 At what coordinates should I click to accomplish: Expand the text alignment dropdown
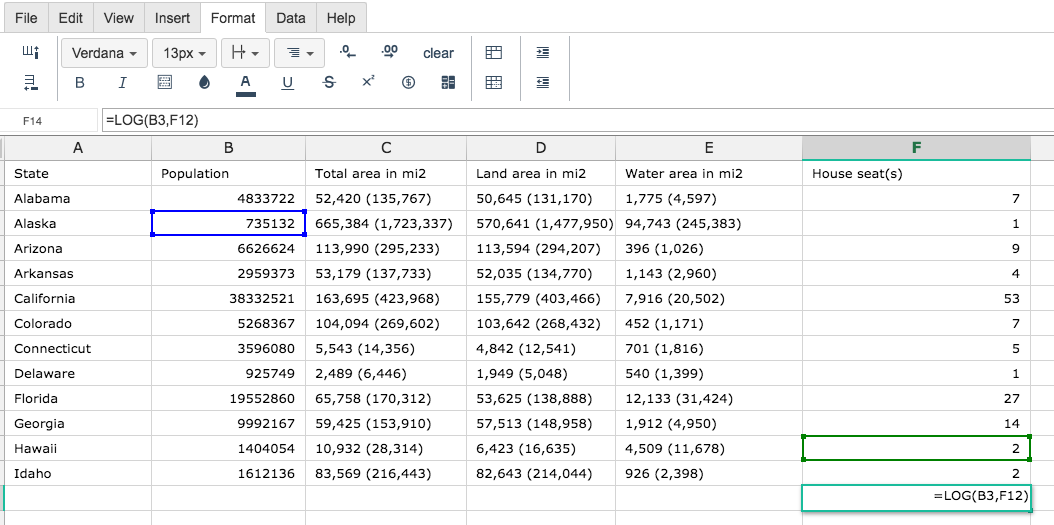[x=299, y=53]
